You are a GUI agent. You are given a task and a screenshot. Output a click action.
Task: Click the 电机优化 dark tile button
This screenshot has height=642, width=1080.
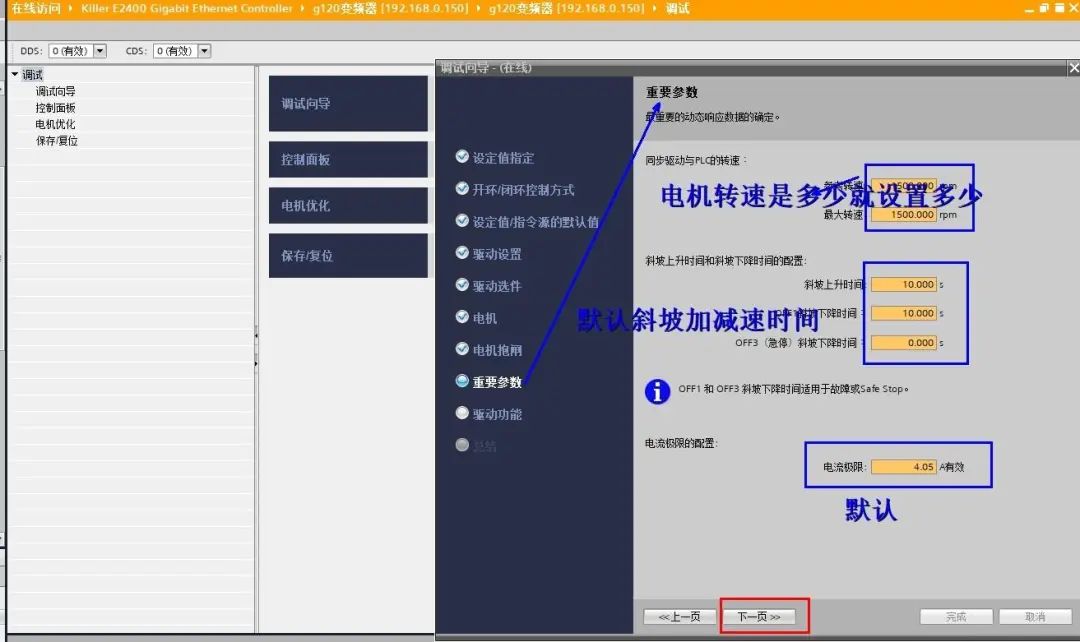point(348,205)
